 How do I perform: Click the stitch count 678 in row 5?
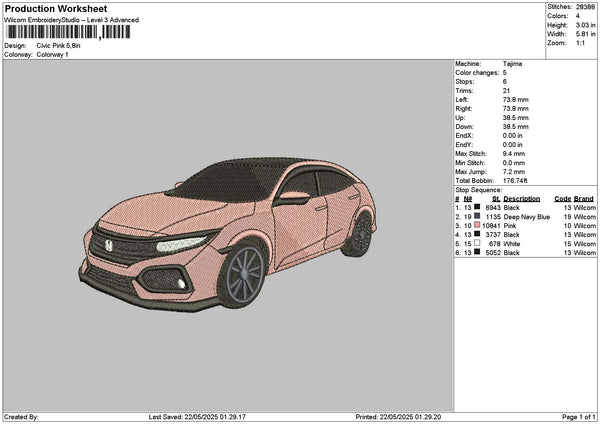pyautogui.click(x=495, y=244)
